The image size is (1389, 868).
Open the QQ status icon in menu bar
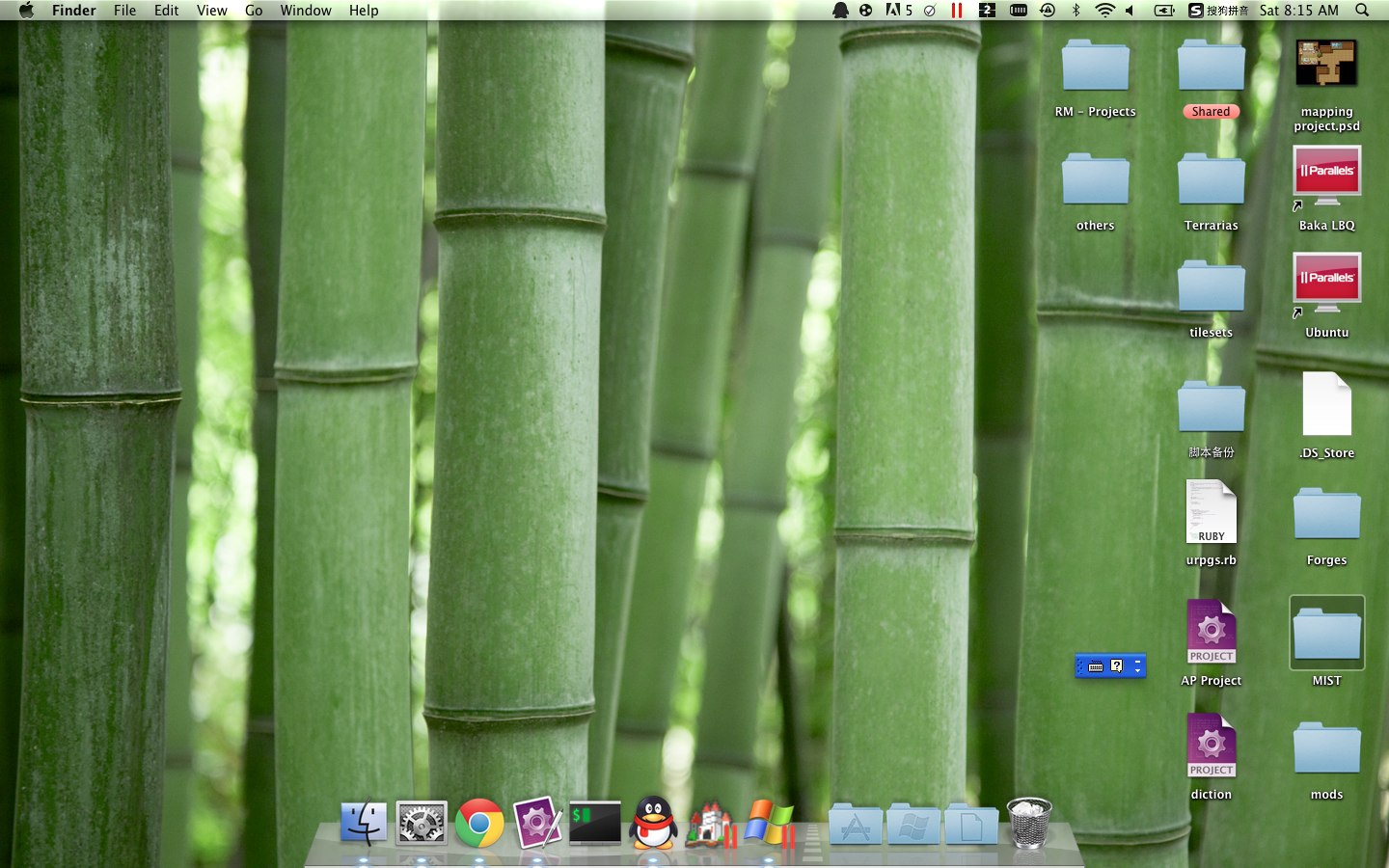pyautogui.click(x=840, y=10)
